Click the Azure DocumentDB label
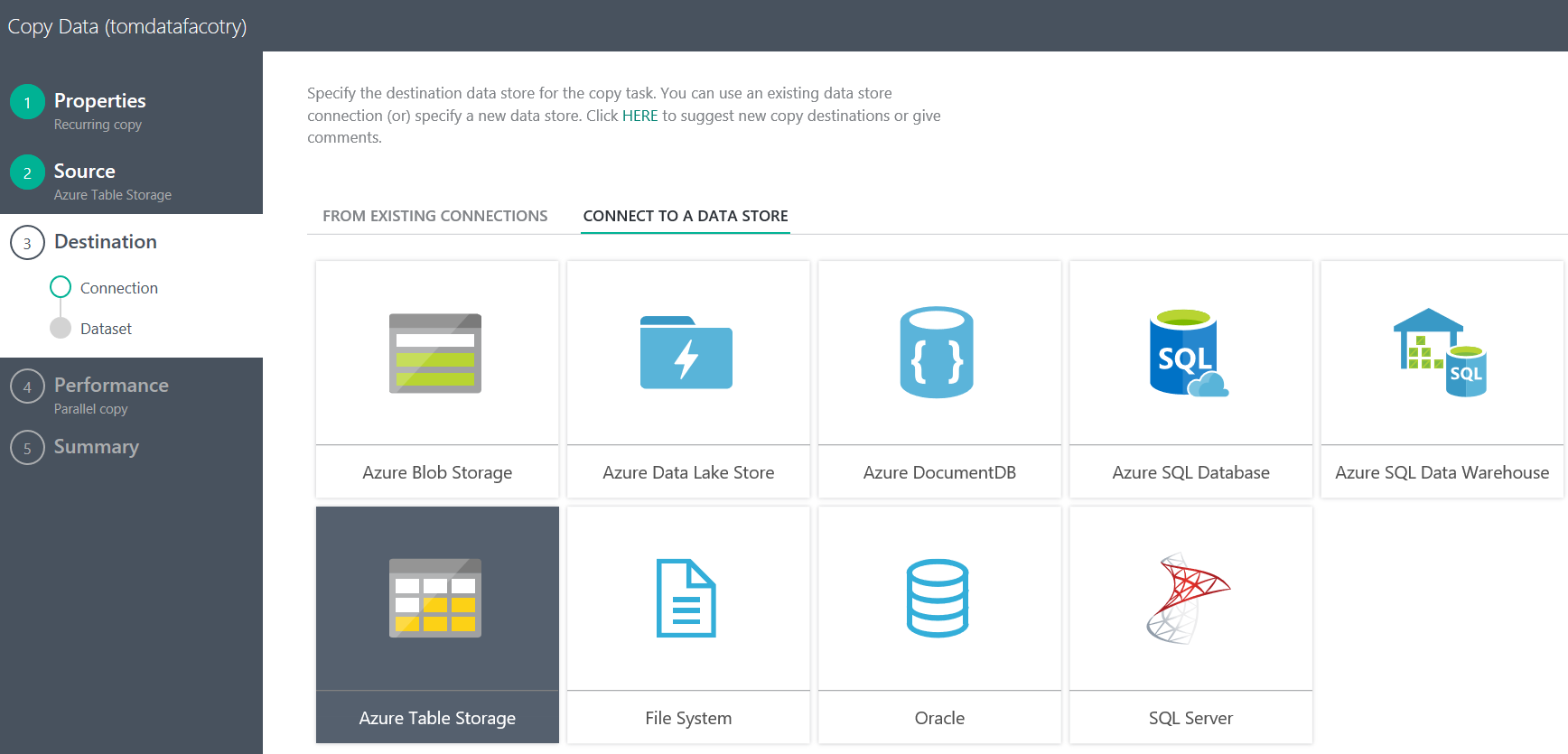Image resolution: width=1568 pixels, height=754 pixels. pyautogui.click(x=939, y=472)
